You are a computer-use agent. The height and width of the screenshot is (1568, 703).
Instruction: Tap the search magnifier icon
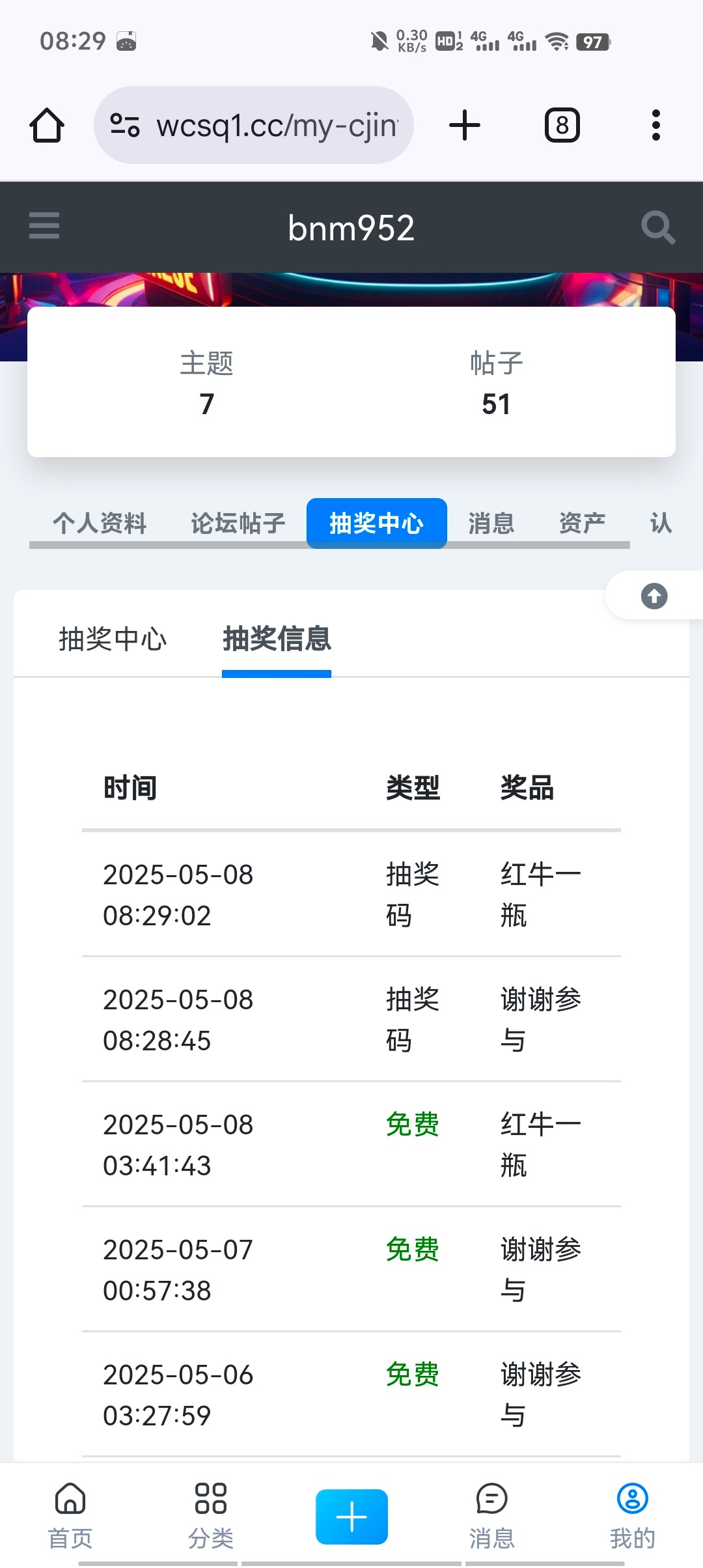pos(657,227)
